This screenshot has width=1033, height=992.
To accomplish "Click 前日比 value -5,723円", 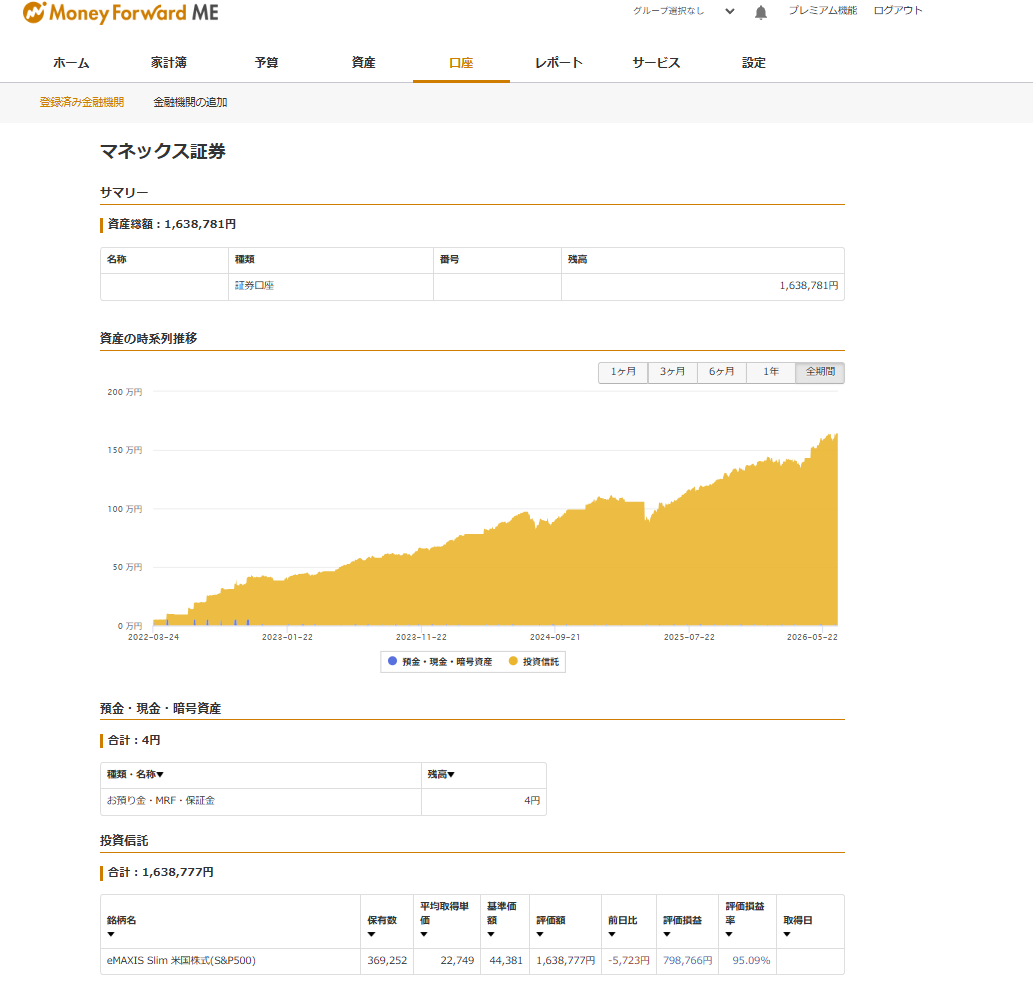I will click(x=628, y=960).
